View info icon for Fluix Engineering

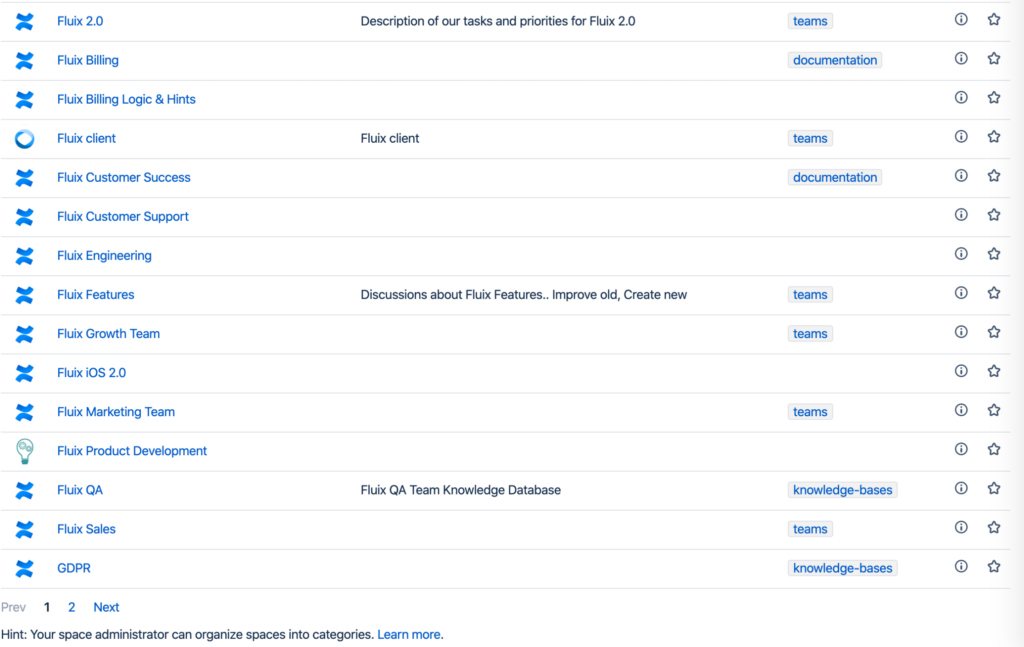tap(961, 254)
